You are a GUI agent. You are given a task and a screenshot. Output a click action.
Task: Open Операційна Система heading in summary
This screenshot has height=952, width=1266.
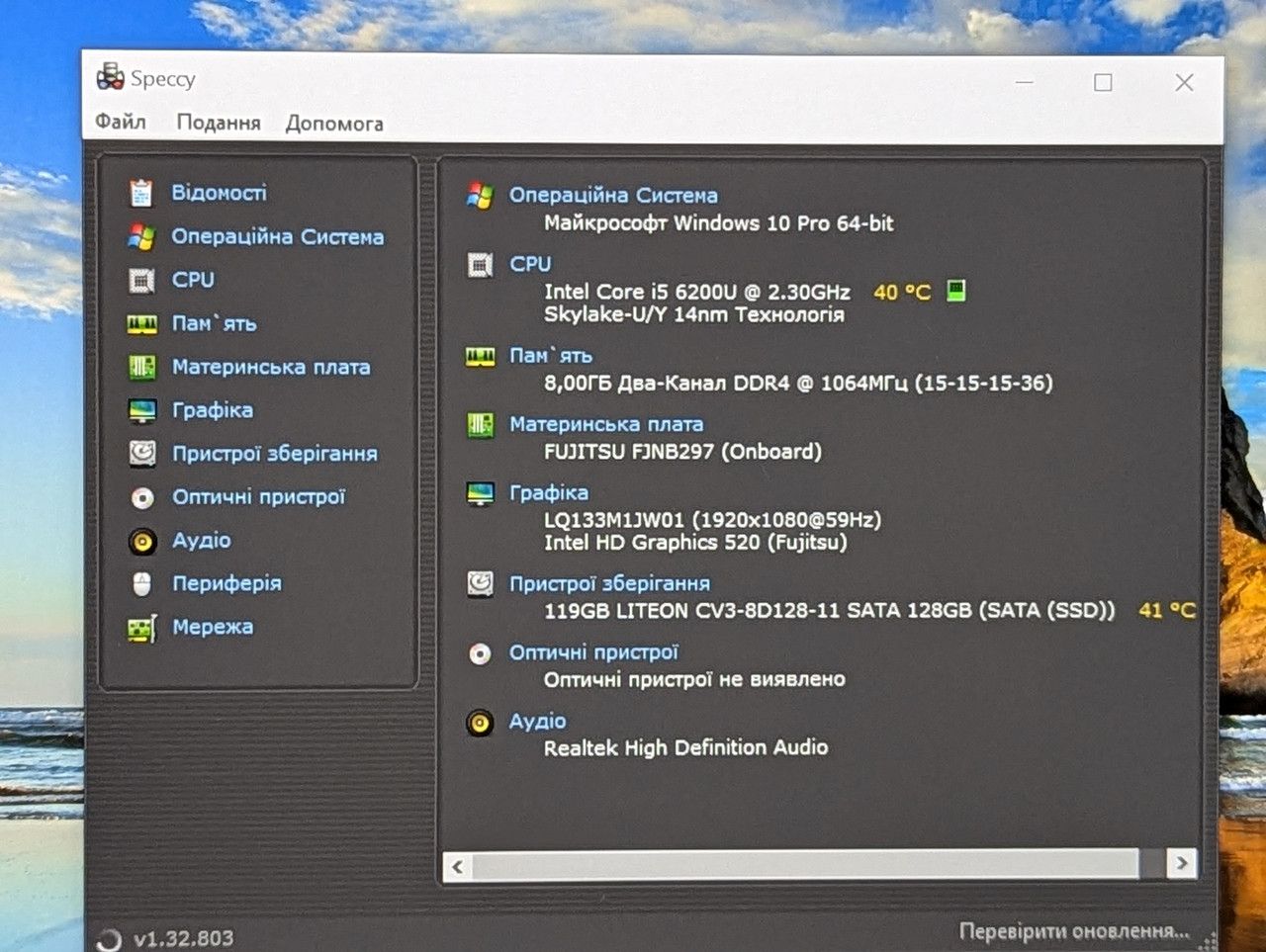tap(613, 196)
